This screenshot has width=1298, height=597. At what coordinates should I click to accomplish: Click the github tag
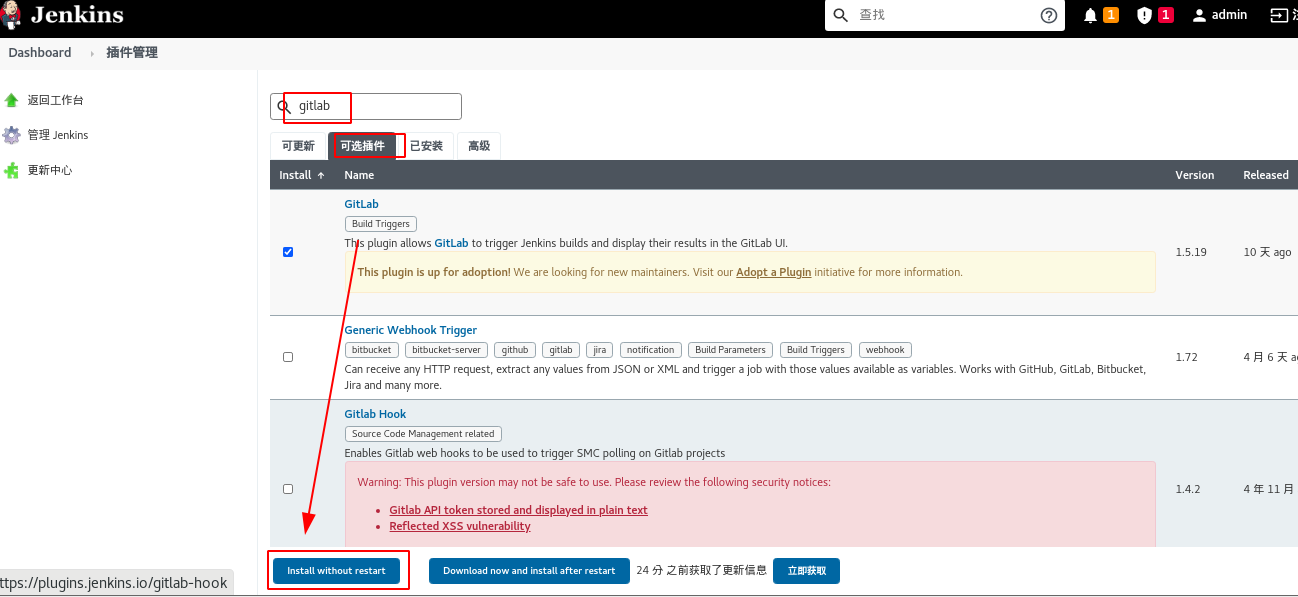(515, 350)
